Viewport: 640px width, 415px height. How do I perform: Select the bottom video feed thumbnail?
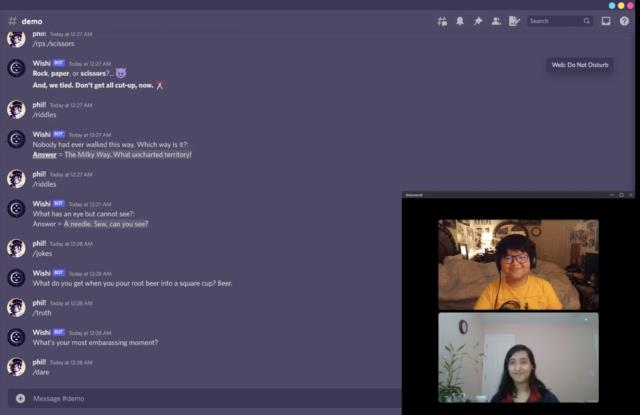coord(518,357)
